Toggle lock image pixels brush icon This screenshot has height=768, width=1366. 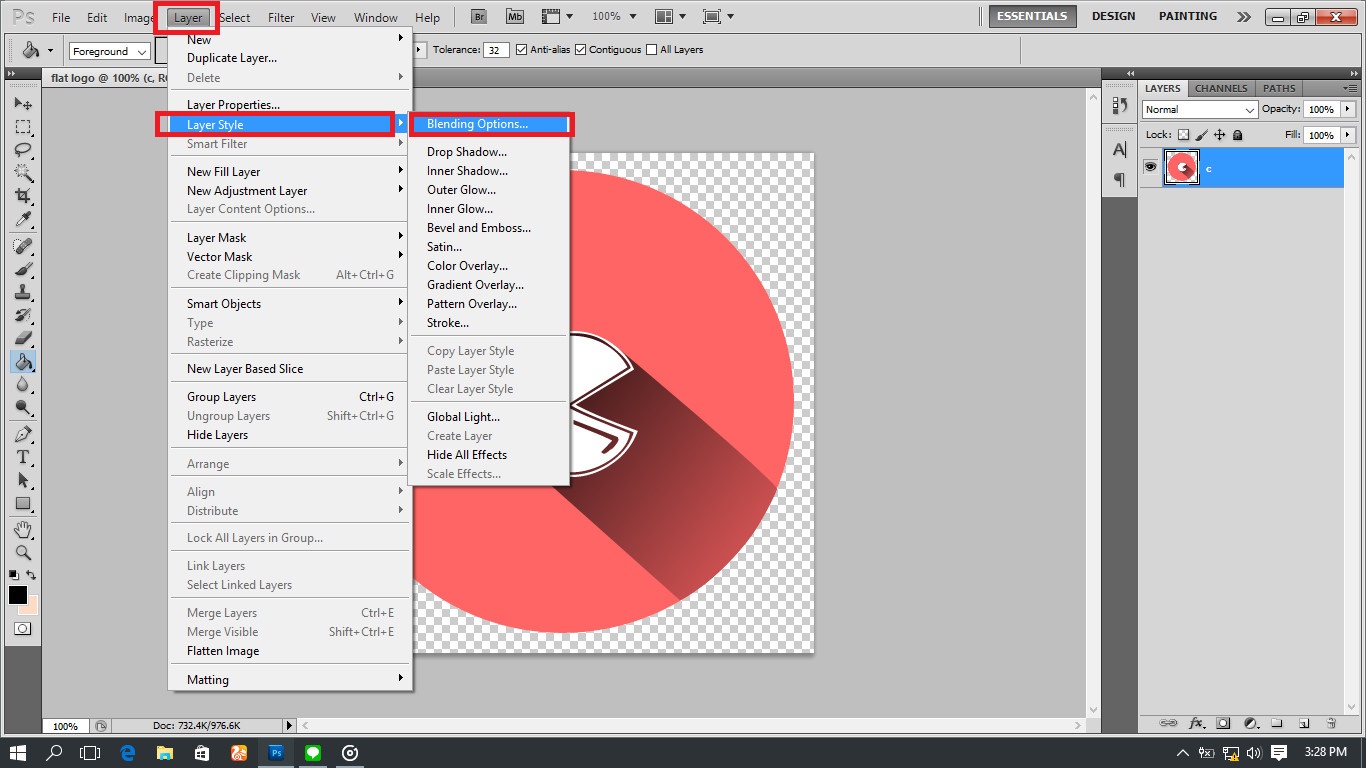tap(1201, 135)
